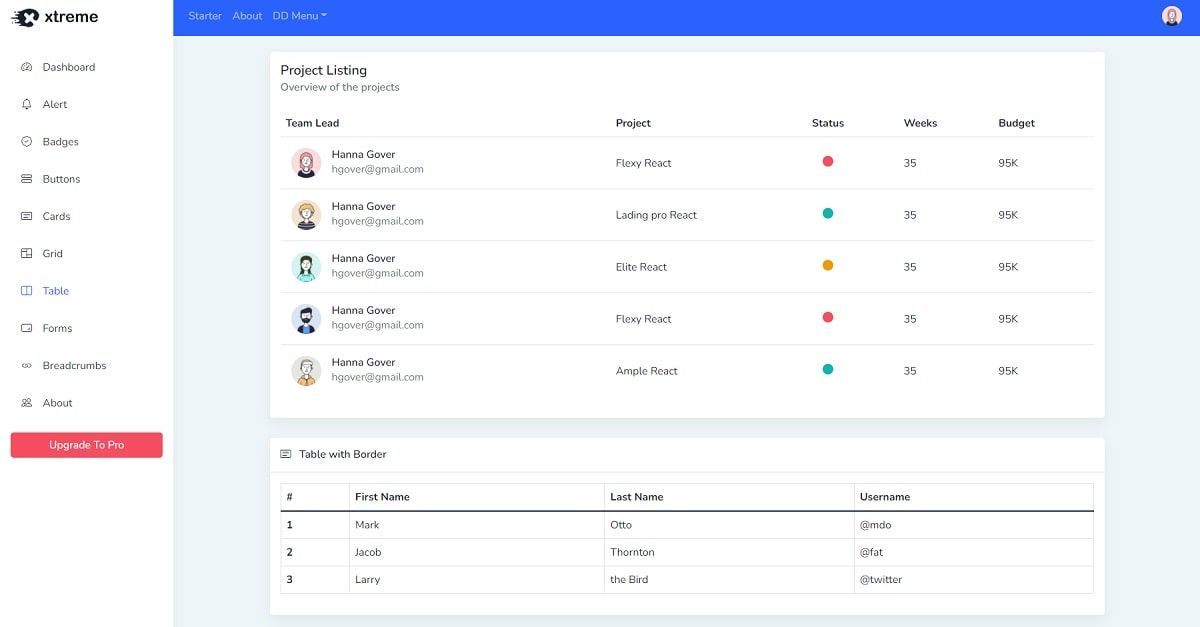
Task: Select the Table sidebar icon
Action: click(25, 290)
